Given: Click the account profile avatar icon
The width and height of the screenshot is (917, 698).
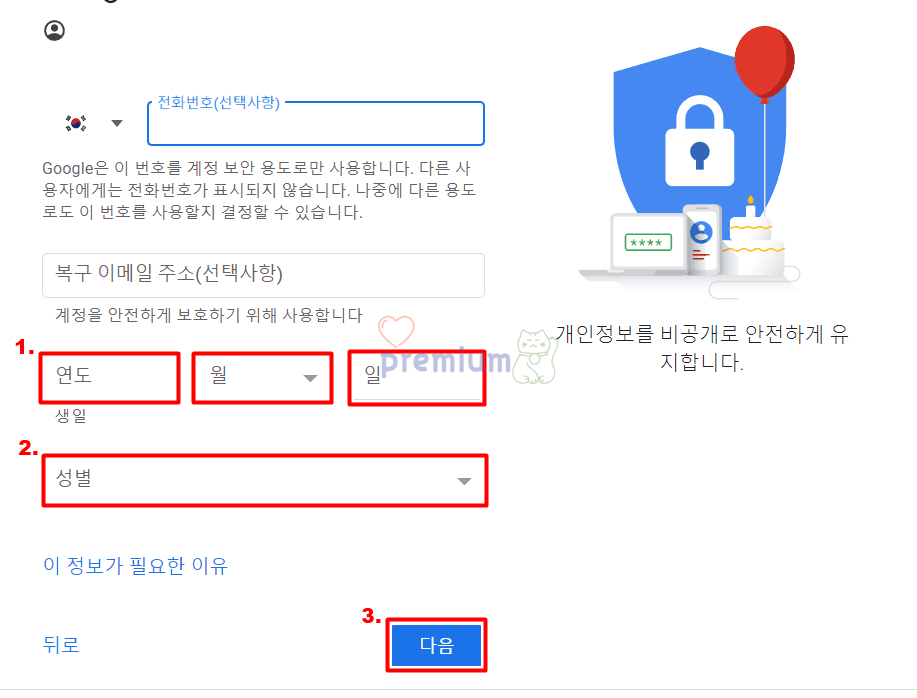Looking at the screenshot, I should (x=55, y=30).
